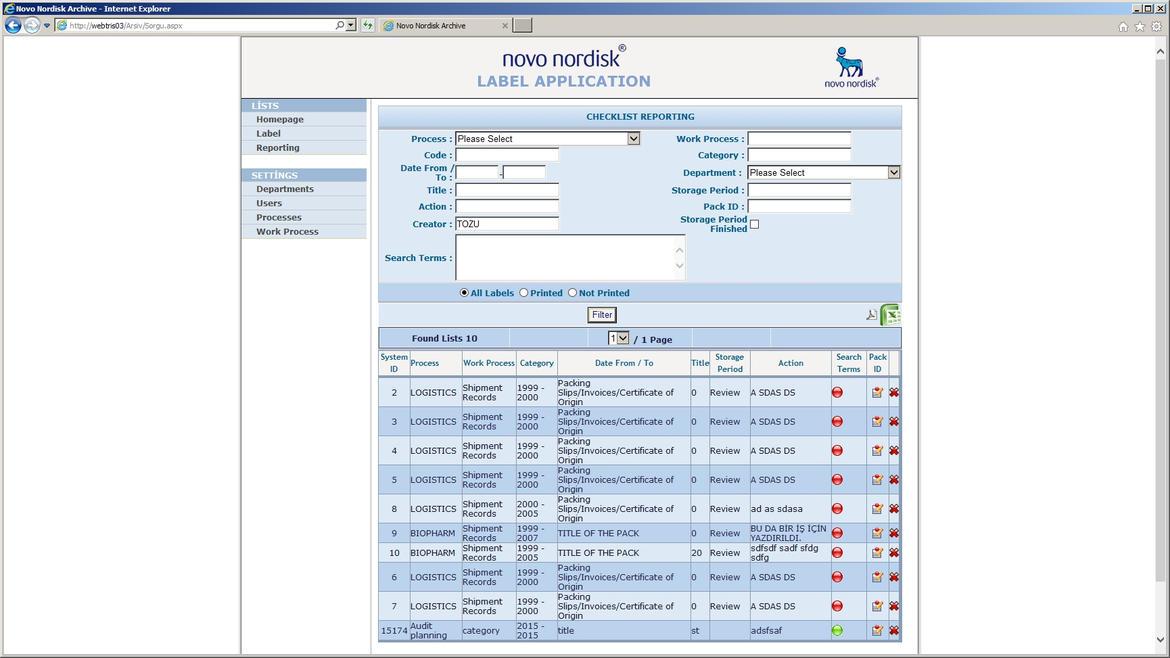This screenshot has width=1170, height=658.
Task: Delete the row with System ID 15174
Action: click(x=894, y=631)
